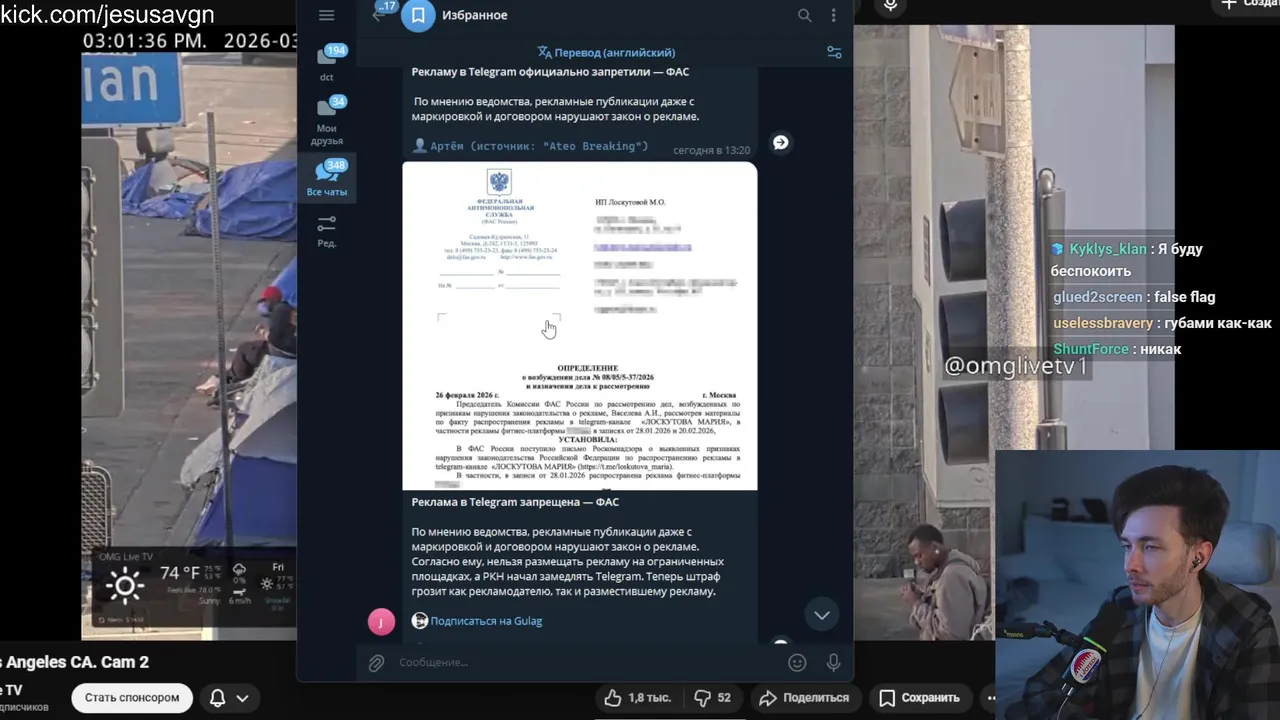
Task: Open the three-dot chat options menu
Action: click(x=833, y=15)
